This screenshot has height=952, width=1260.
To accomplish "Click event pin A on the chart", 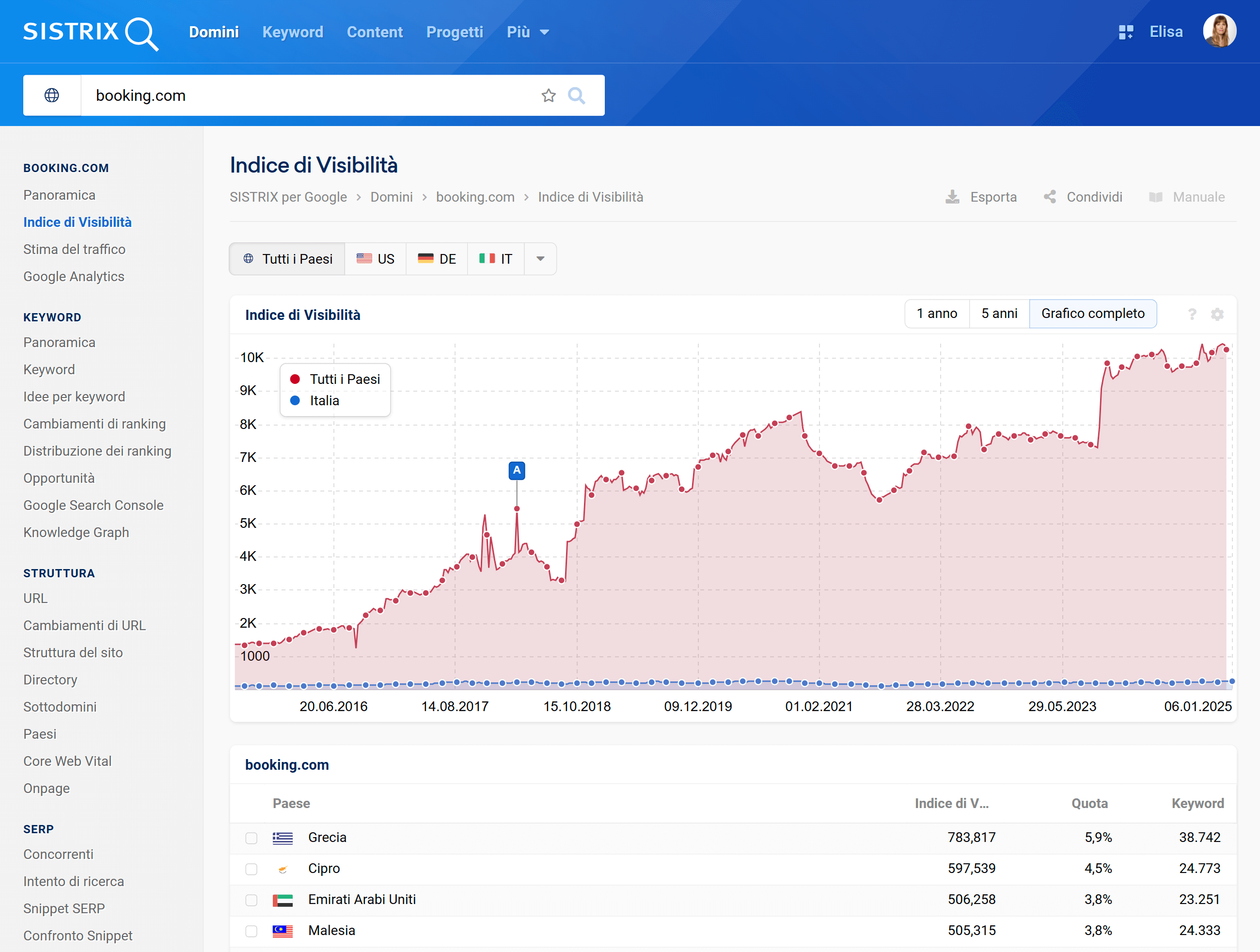I will coord(517,471).
